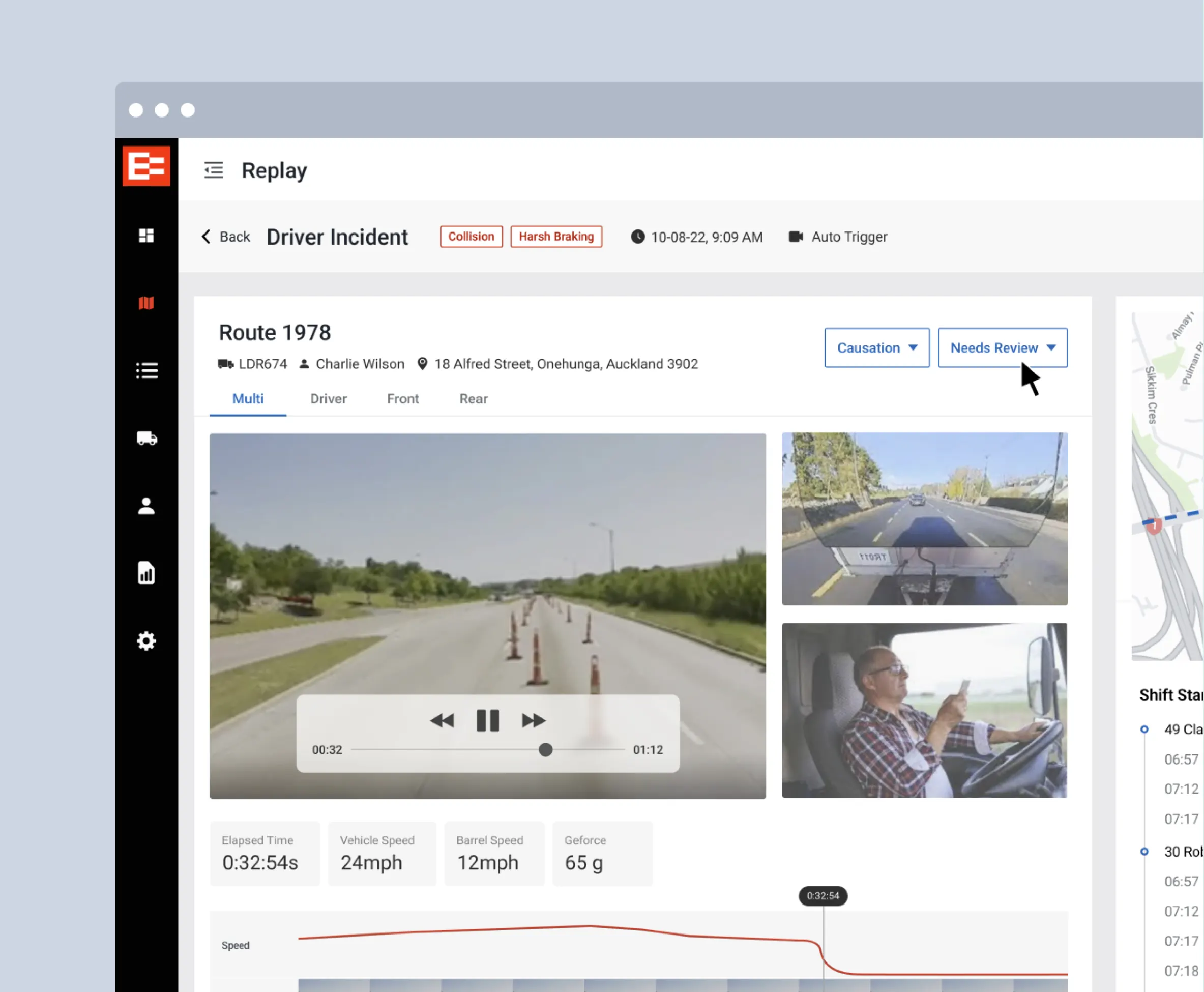Open the settings gear icon in sidebar

click(146, 641)
